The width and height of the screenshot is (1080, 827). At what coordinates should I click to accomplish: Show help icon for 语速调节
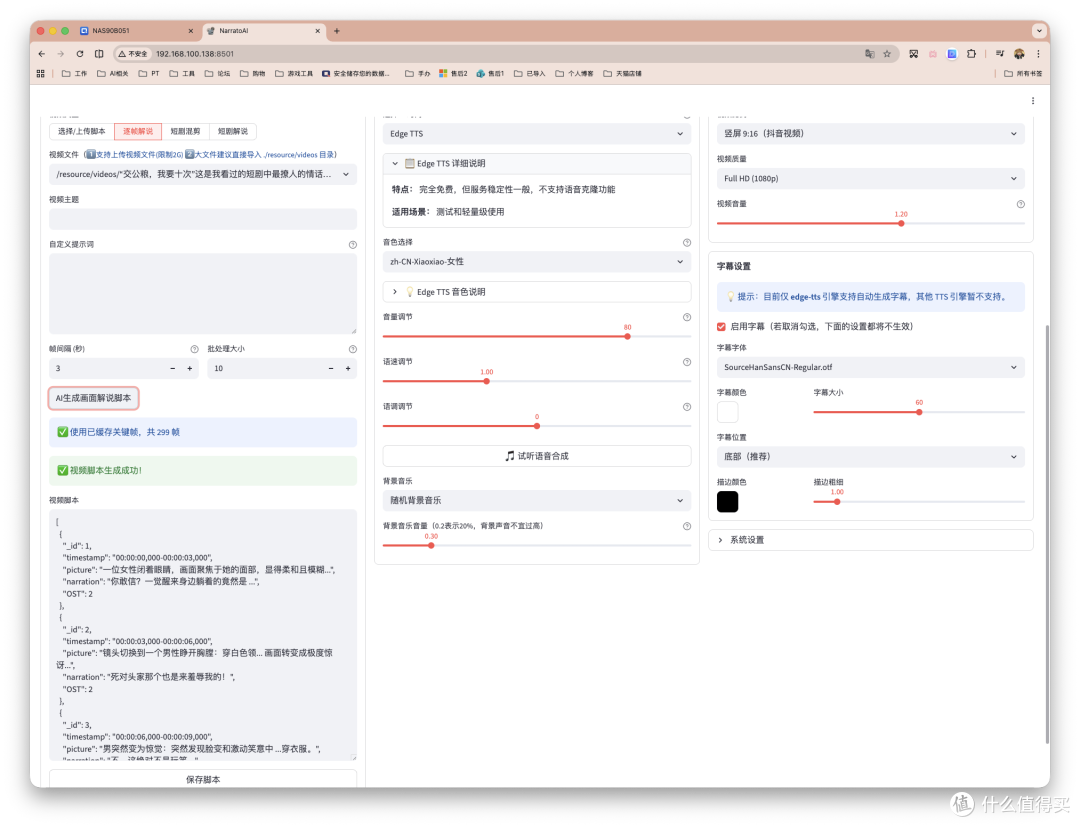[687, 362]
